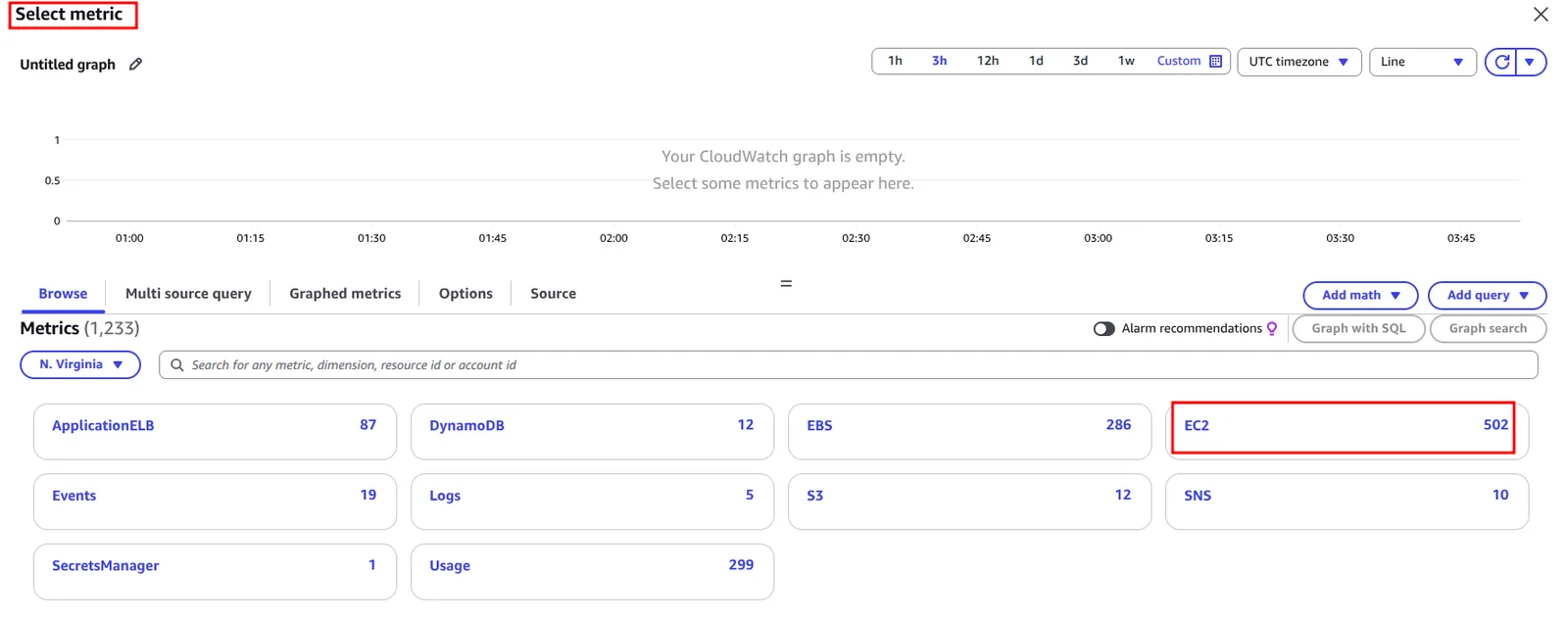Viewport: 1568px width, 620px height.
Task: Close the Select metric dialog
Action: point(1541,14)
